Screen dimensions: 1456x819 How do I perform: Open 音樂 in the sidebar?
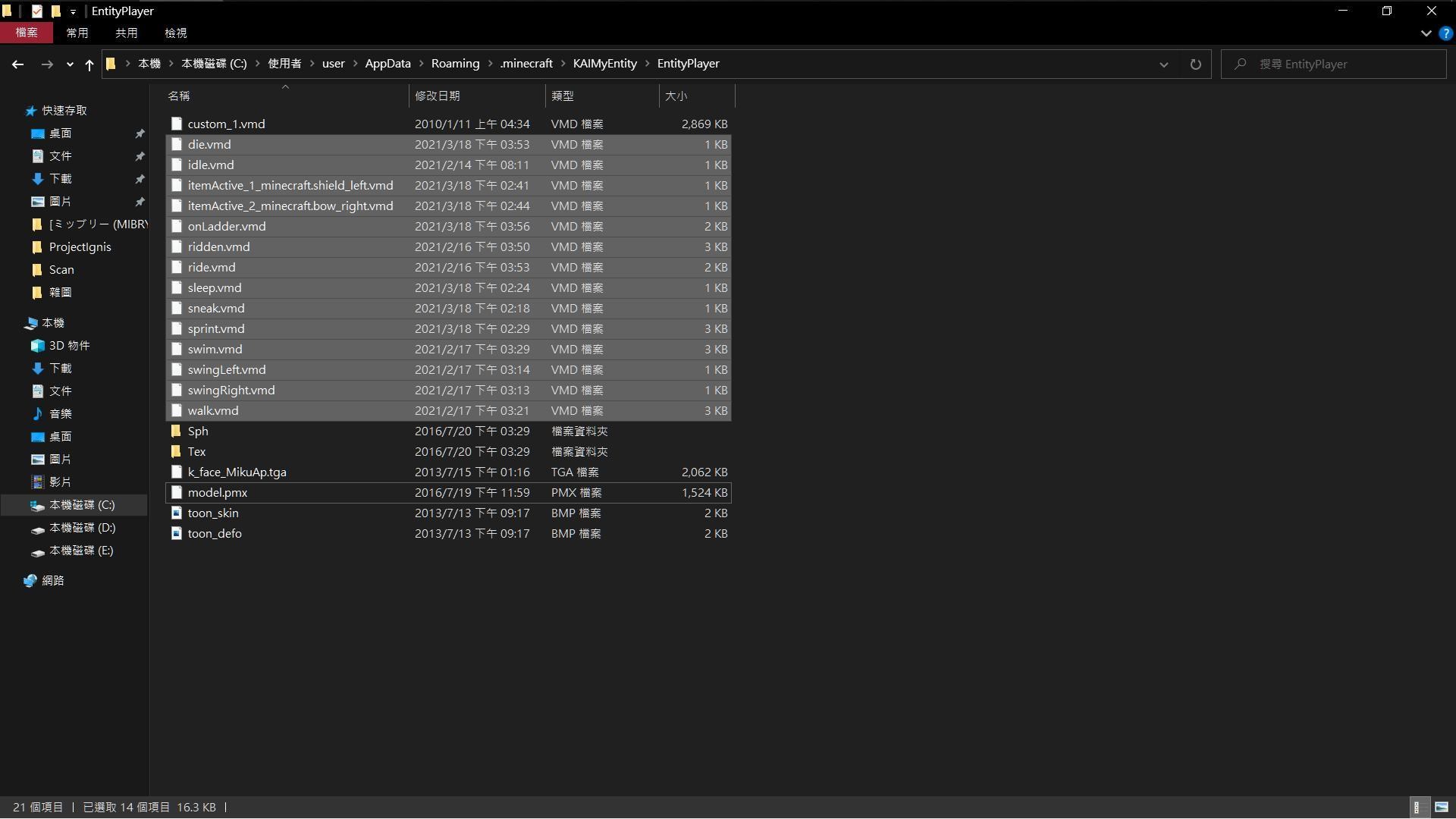(60, 414)
